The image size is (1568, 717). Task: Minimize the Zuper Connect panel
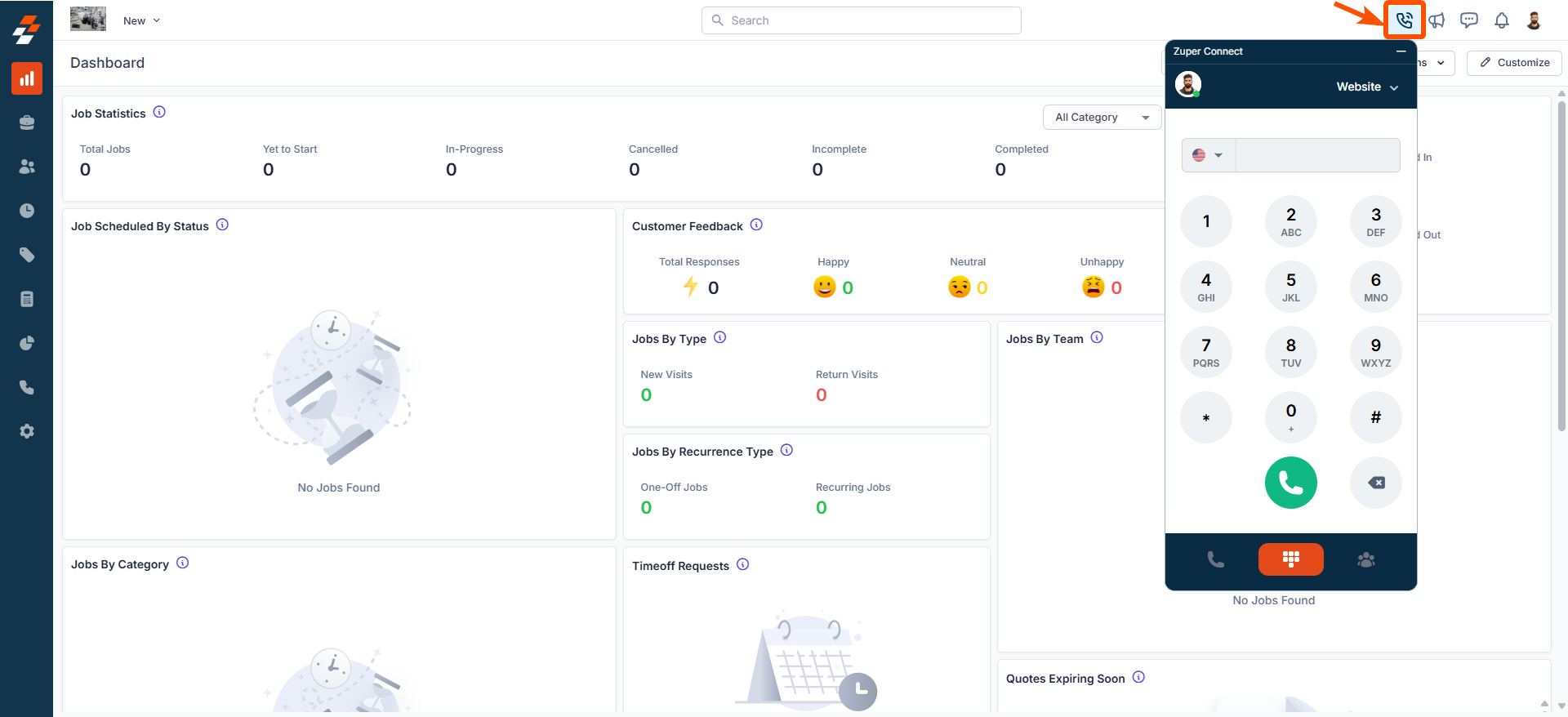[1401, 51]
